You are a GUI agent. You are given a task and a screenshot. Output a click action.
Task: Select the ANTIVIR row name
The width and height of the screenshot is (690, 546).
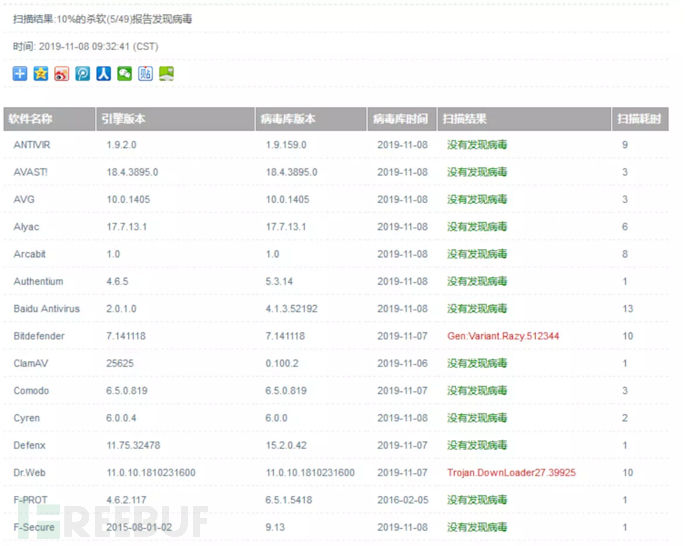point(32,145)
